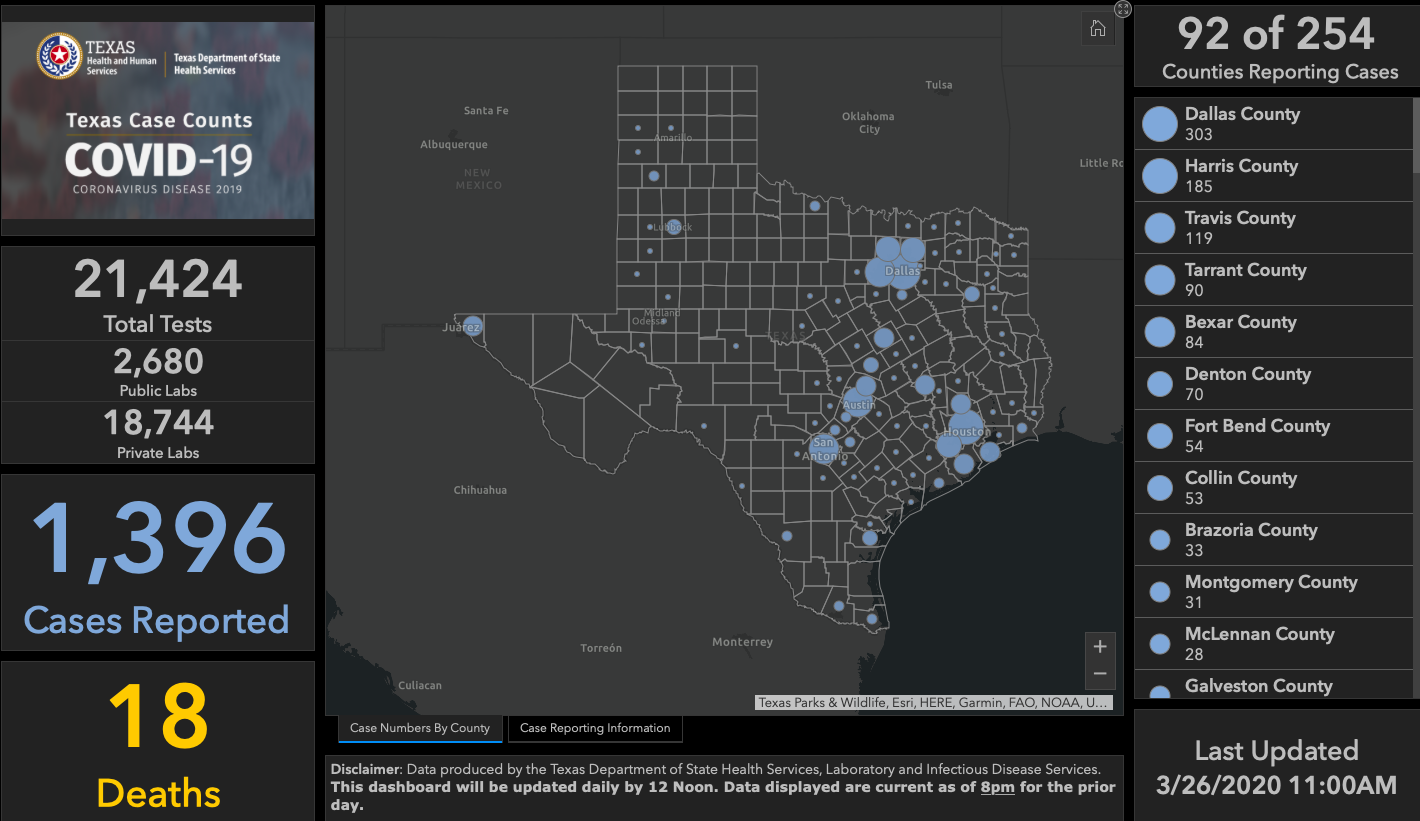Click the fullscreen expand icon above map
Viewport: 1420px width, 821px height.
(1123, 9)
